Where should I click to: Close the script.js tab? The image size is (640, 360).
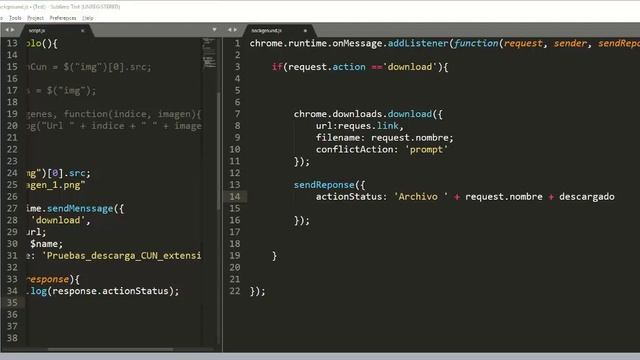coord(82,31)
